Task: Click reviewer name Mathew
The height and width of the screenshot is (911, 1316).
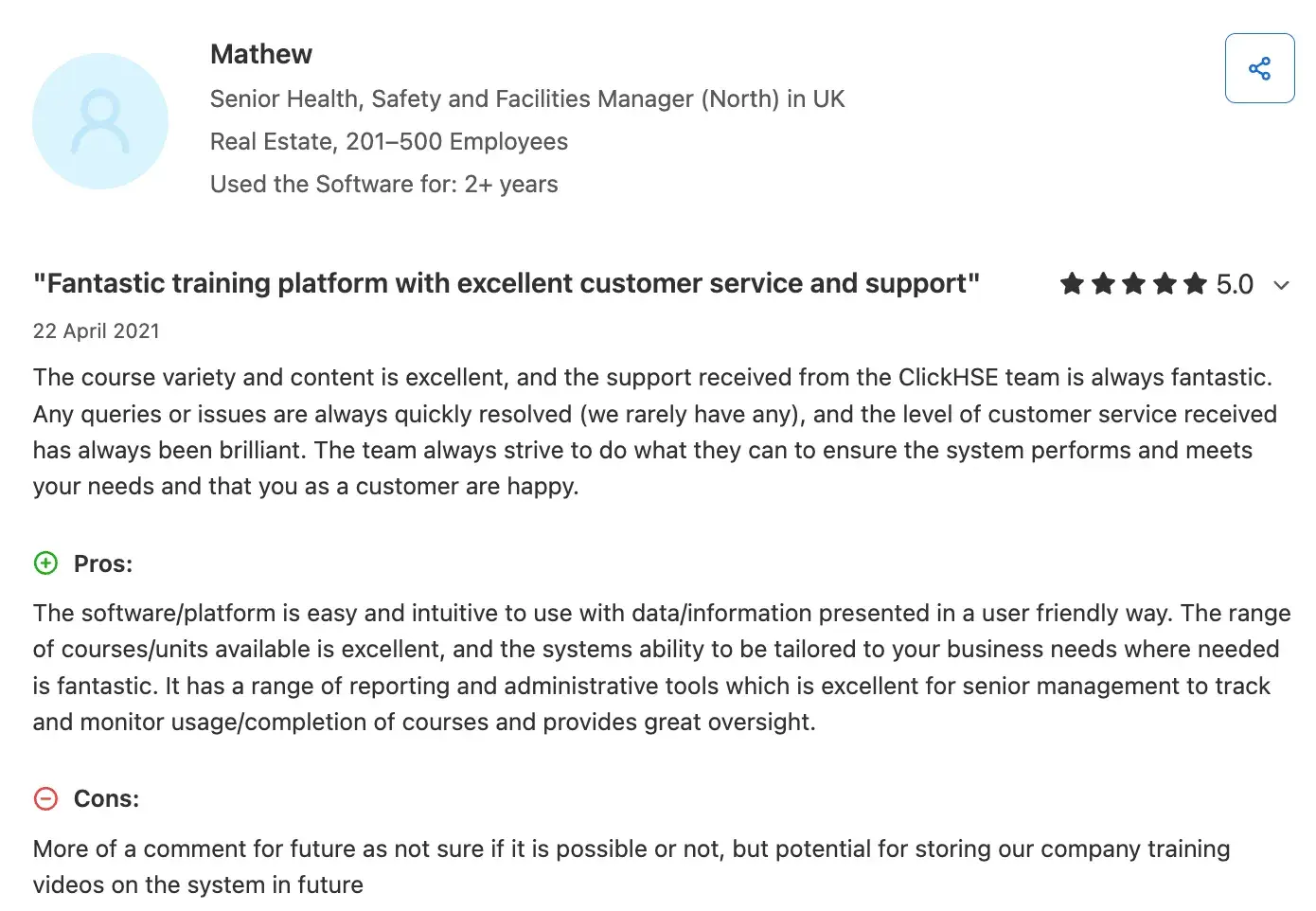Action: (x=261, y=54)
